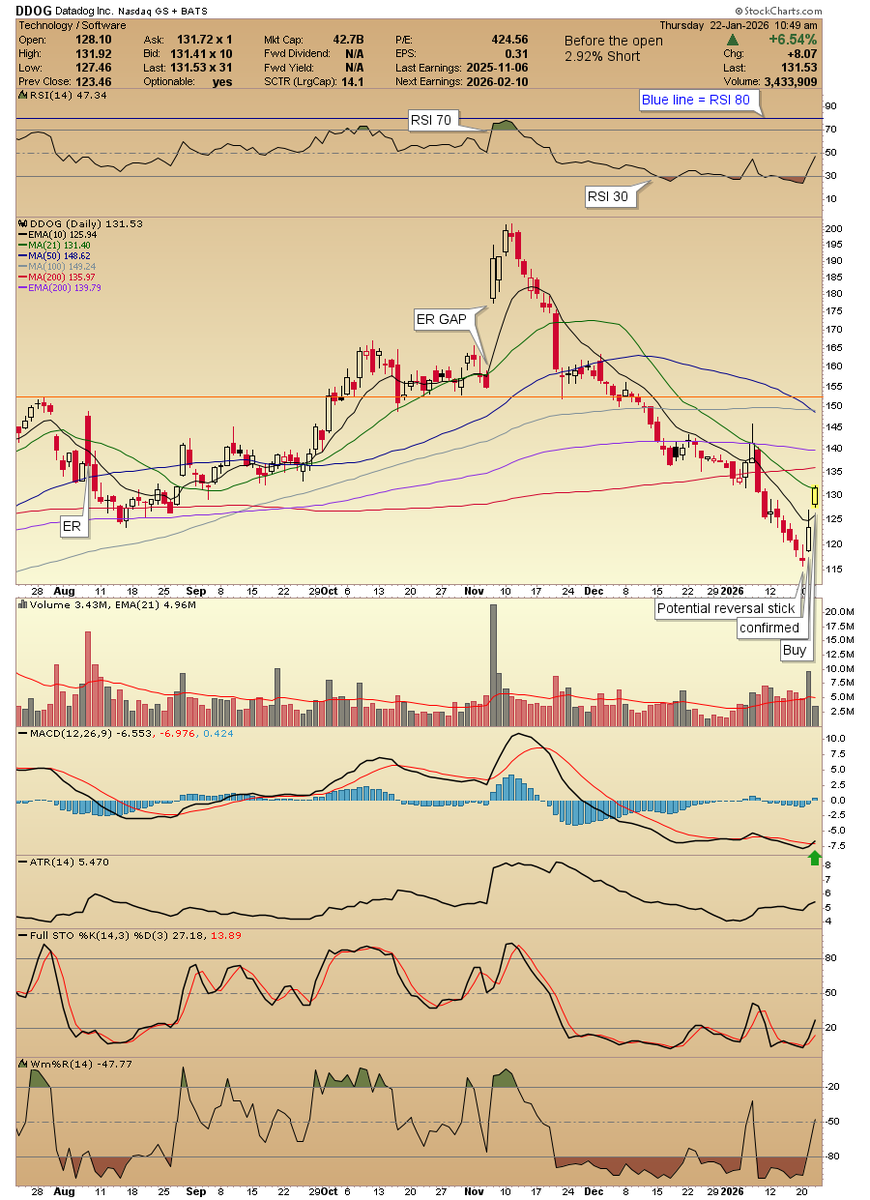Click the 'MA(200) 135.97' legend entry
The image size is (870, 1200).
point(59,277)
